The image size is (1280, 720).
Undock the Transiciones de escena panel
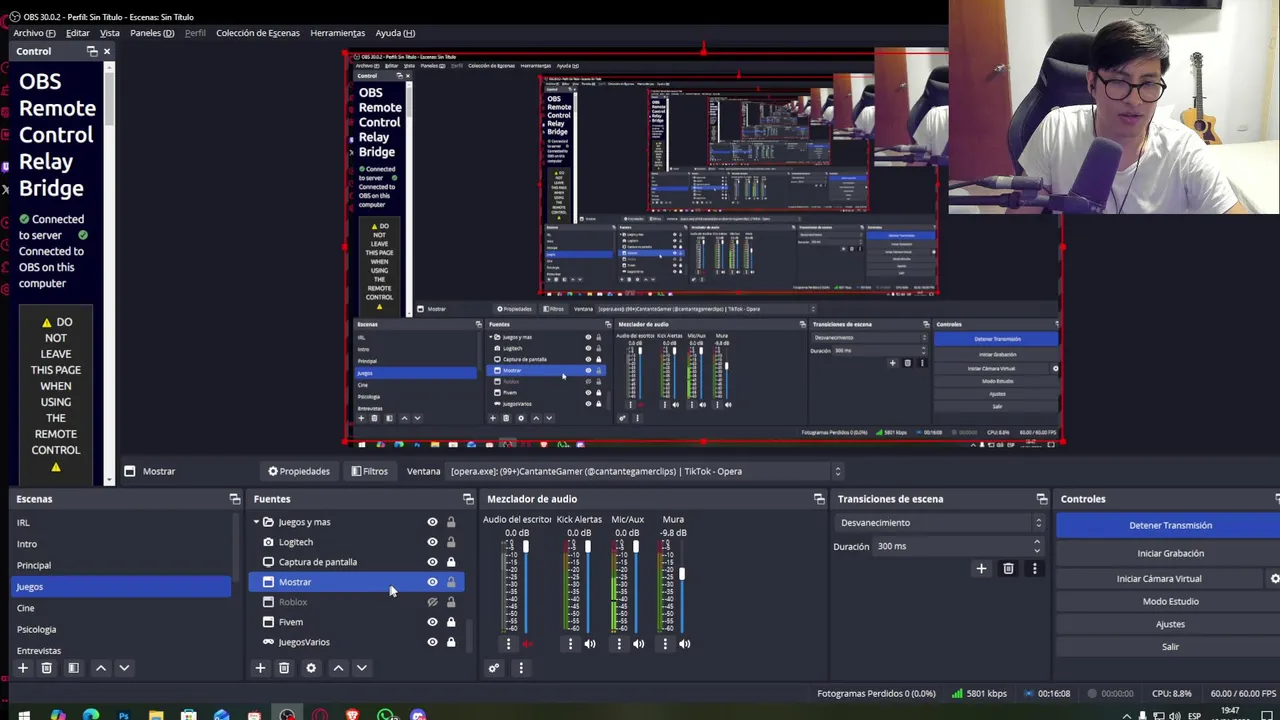[x=1041, y=499]
